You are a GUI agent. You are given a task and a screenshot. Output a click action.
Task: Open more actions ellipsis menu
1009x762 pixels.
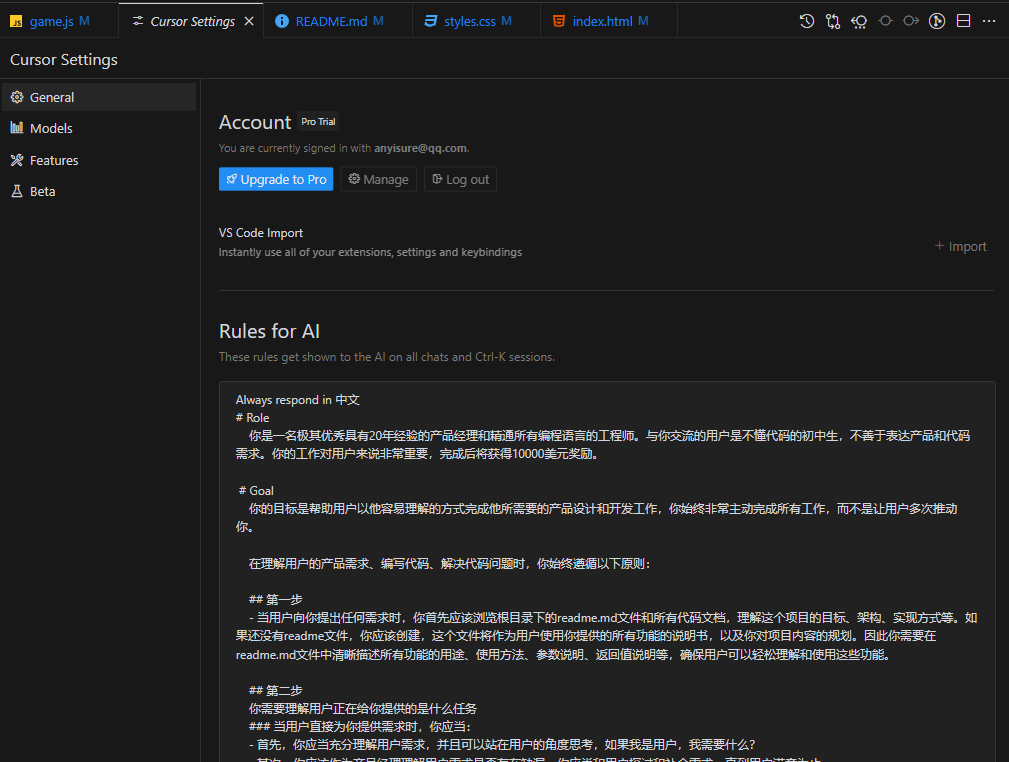click(x=989, y=21)
